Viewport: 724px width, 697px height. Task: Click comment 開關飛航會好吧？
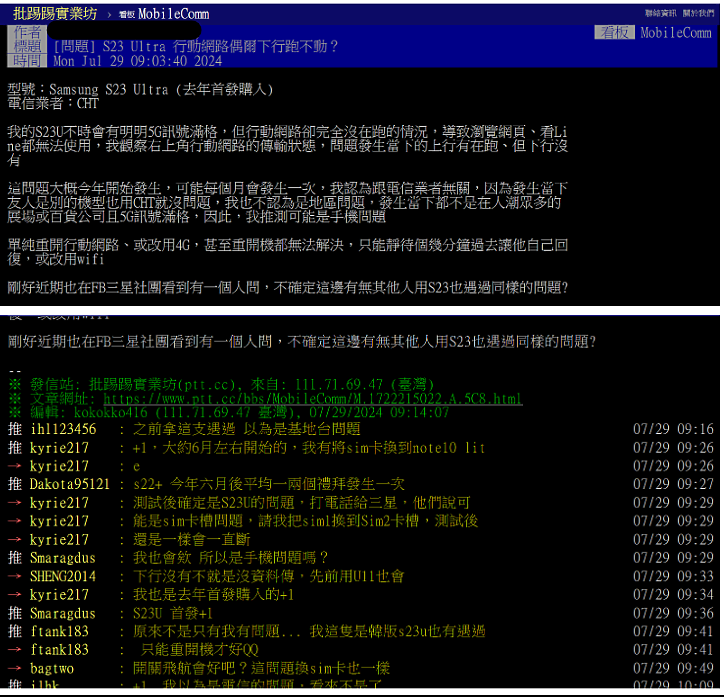261,668
